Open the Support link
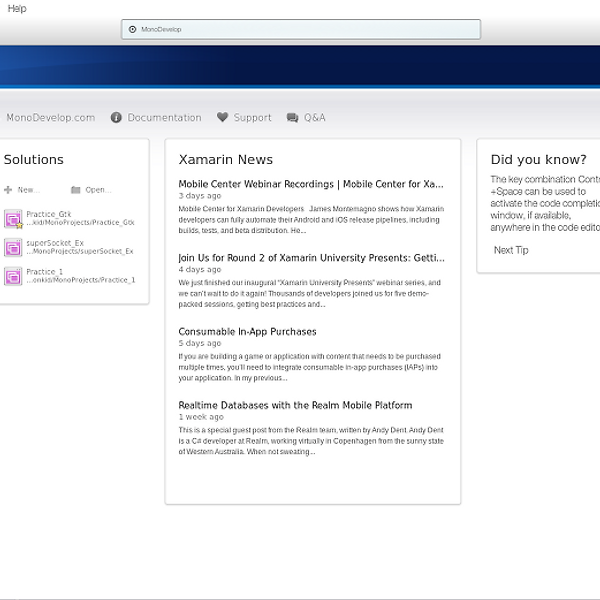Screen dimensions: 600x600 (x=253, y=117)
